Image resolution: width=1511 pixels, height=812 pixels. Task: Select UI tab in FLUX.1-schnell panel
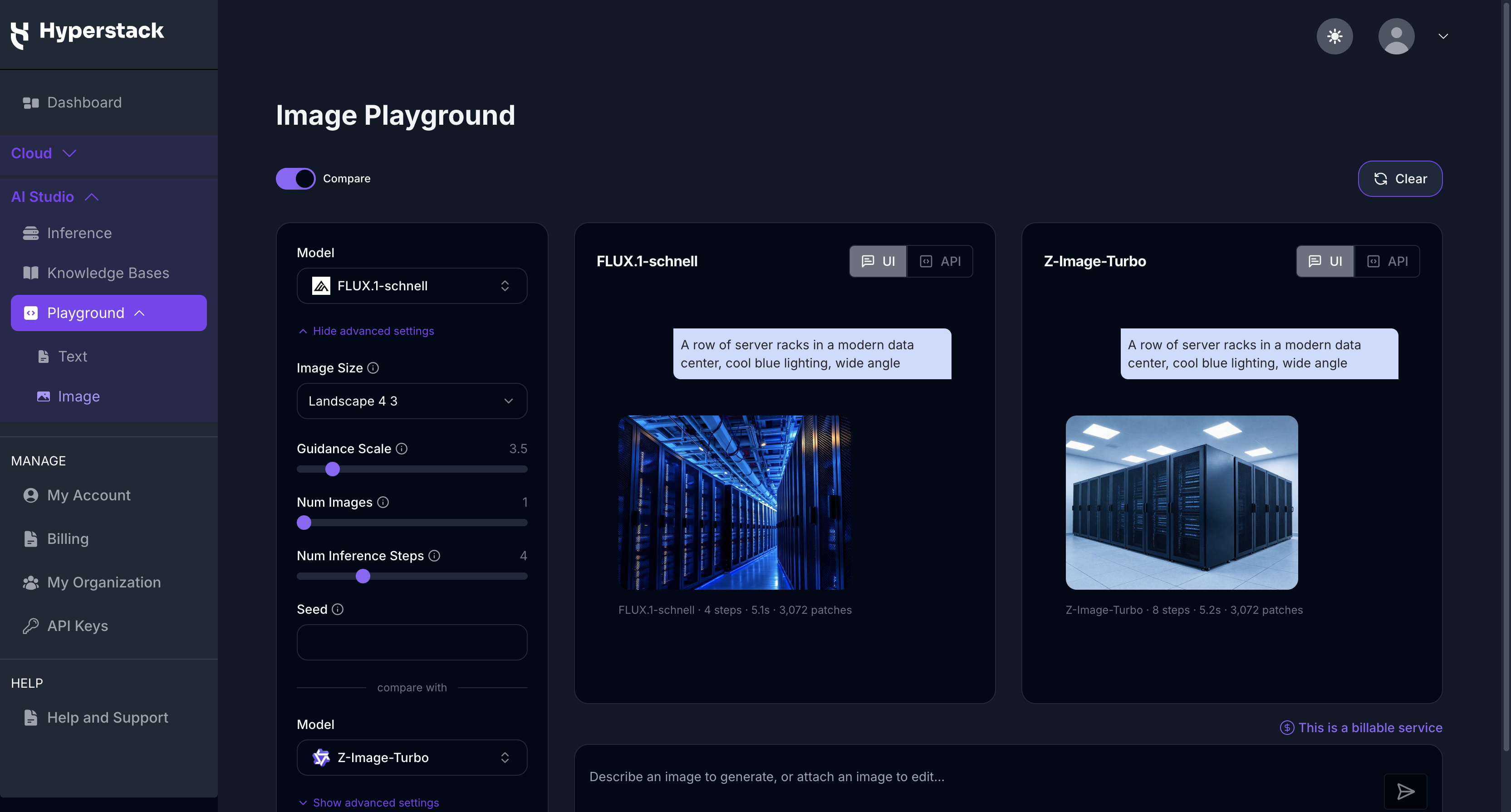click(878, 261)
